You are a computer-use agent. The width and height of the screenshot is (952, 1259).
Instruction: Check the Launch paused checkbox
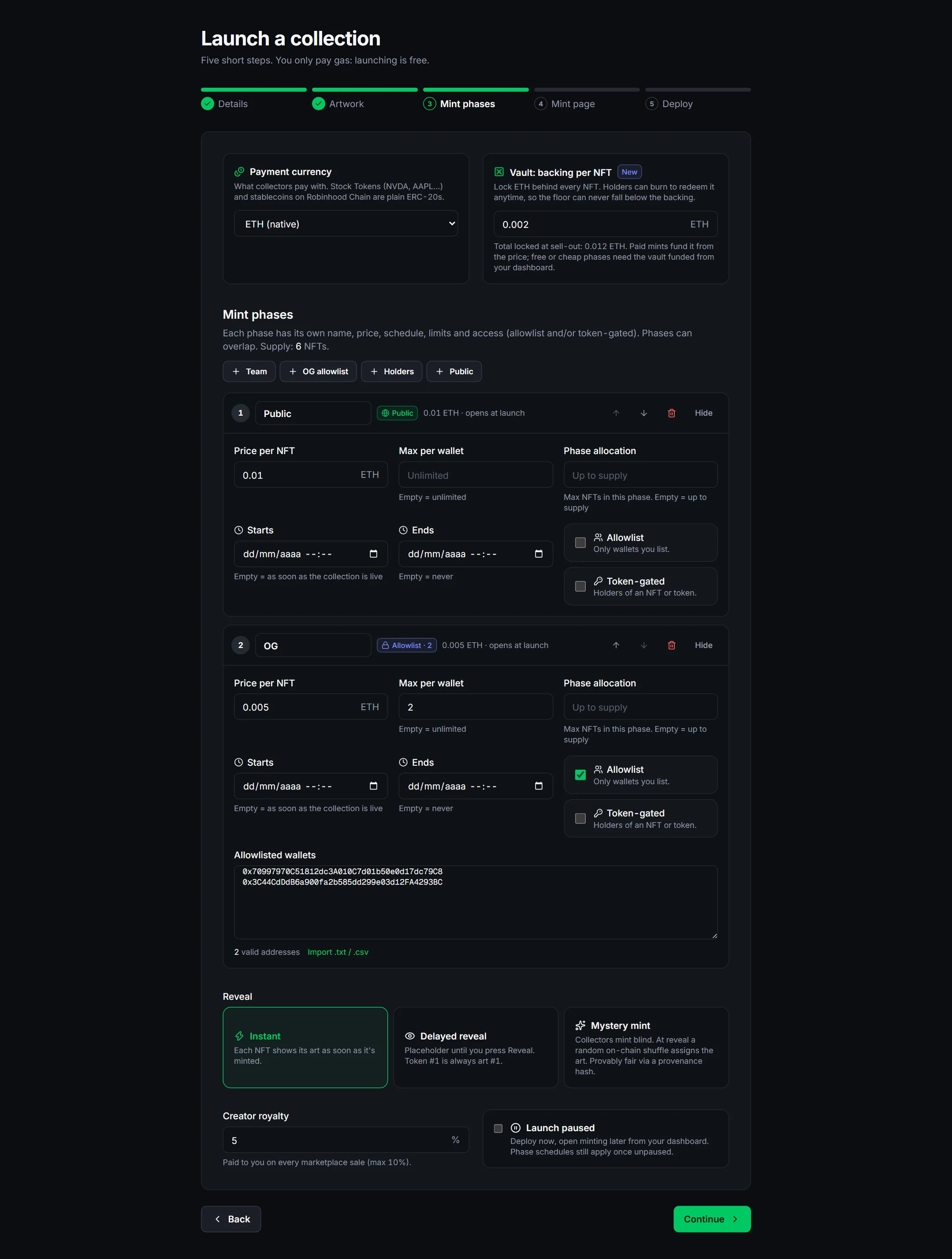click(x=498, y=1128)
